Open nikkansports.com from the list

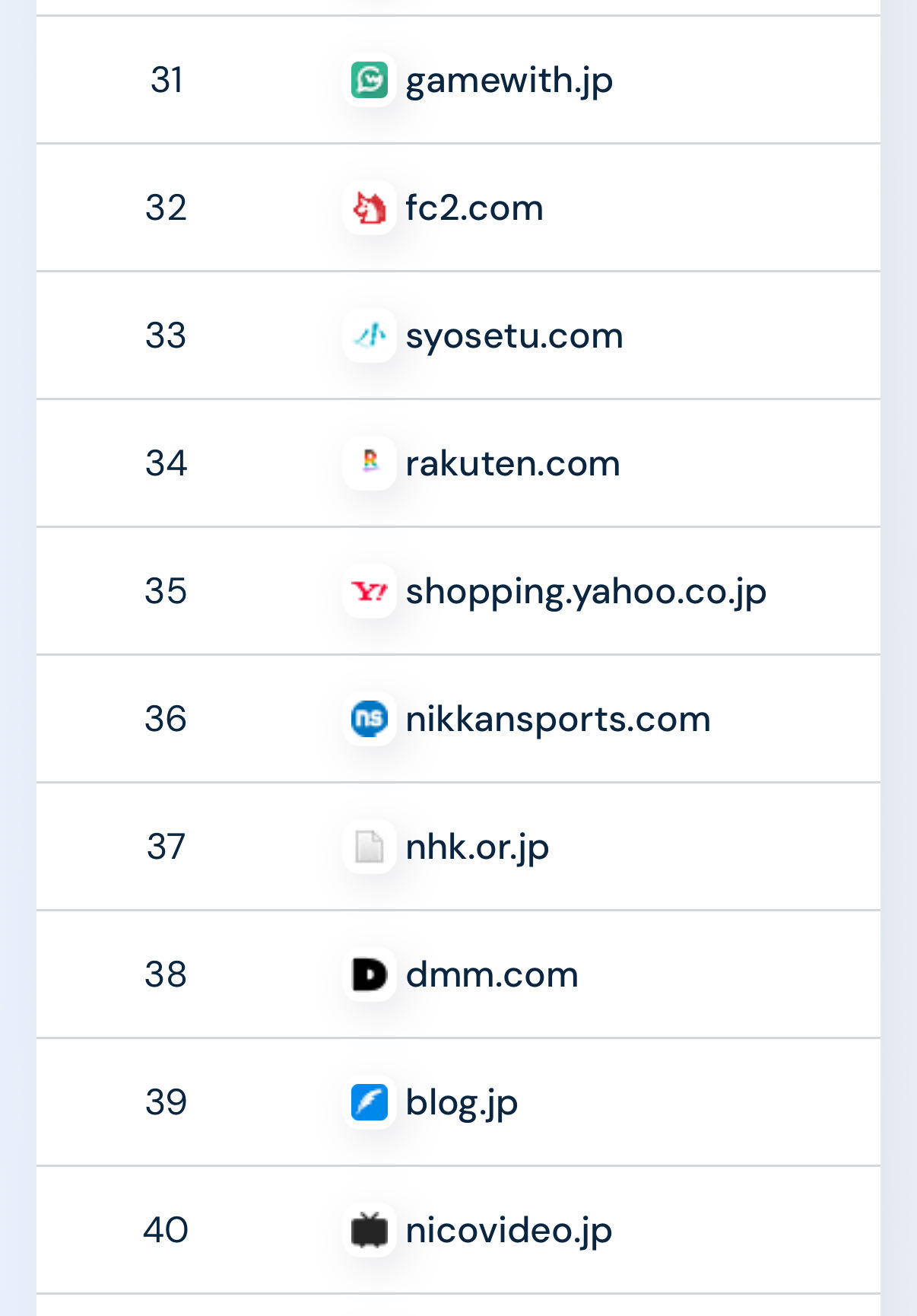click(558, 720)
